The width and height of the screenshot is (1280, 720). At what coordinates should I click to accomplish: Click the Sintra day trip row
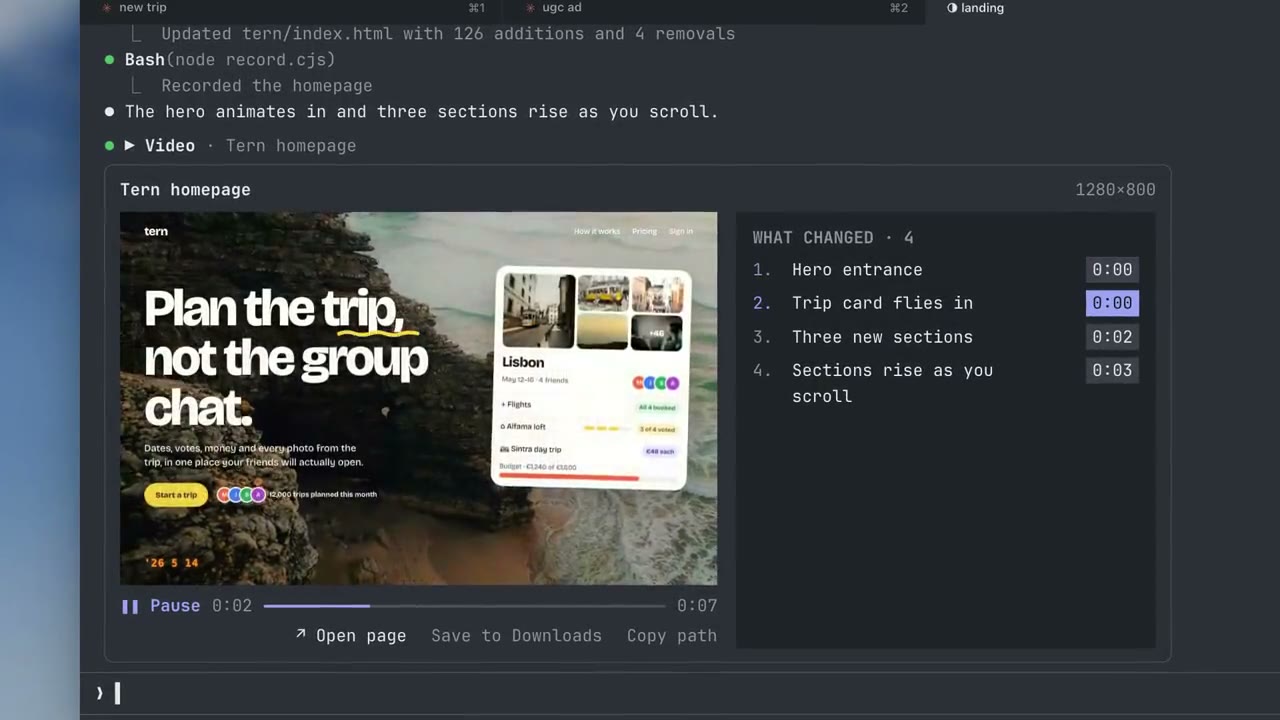(589, 450)
